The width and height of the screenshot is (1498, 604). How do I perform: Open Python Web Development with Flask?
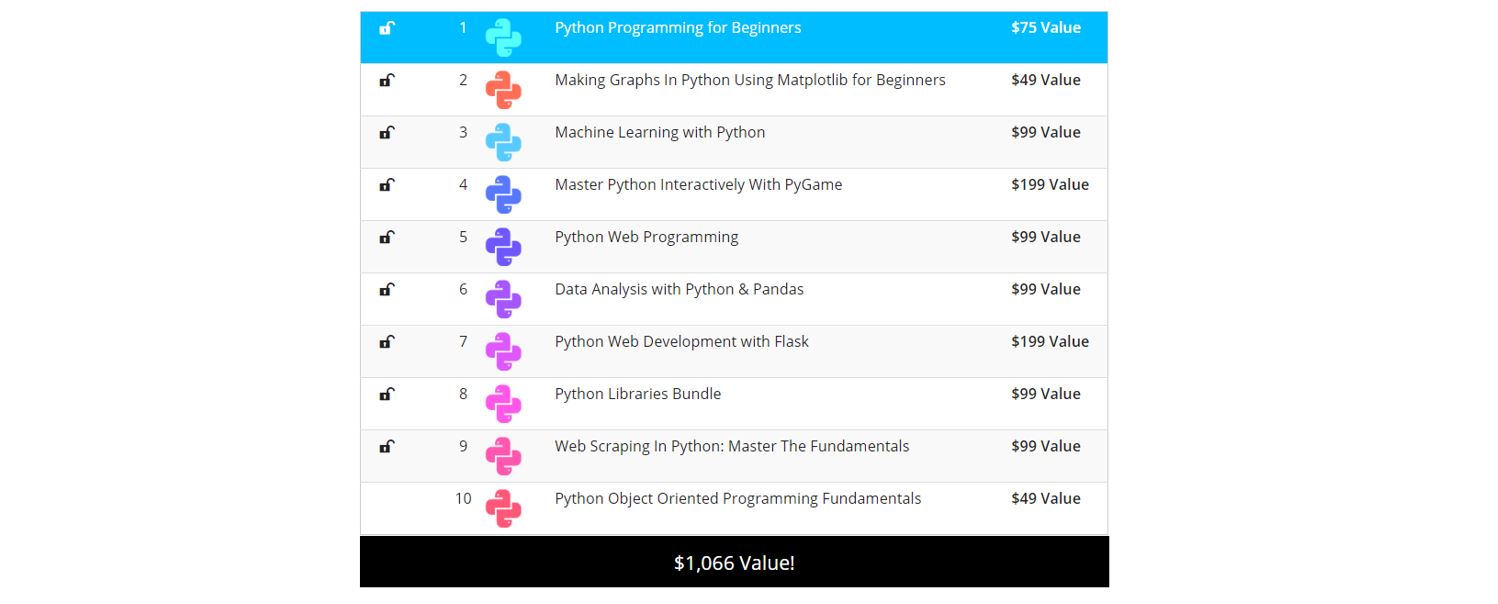click(x=681, y=342)
